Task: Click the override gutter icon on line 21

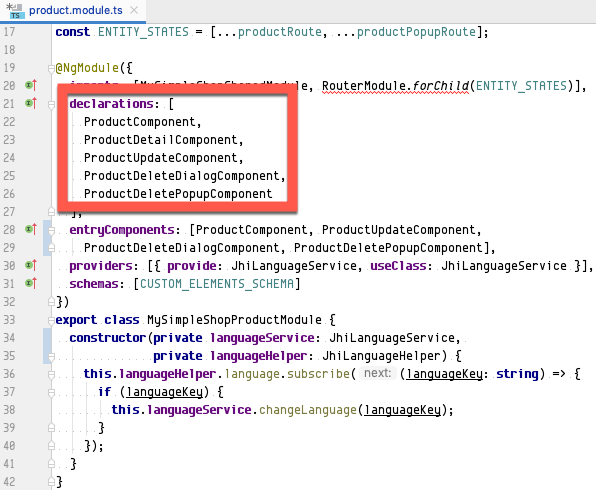Action: point(31,103)
